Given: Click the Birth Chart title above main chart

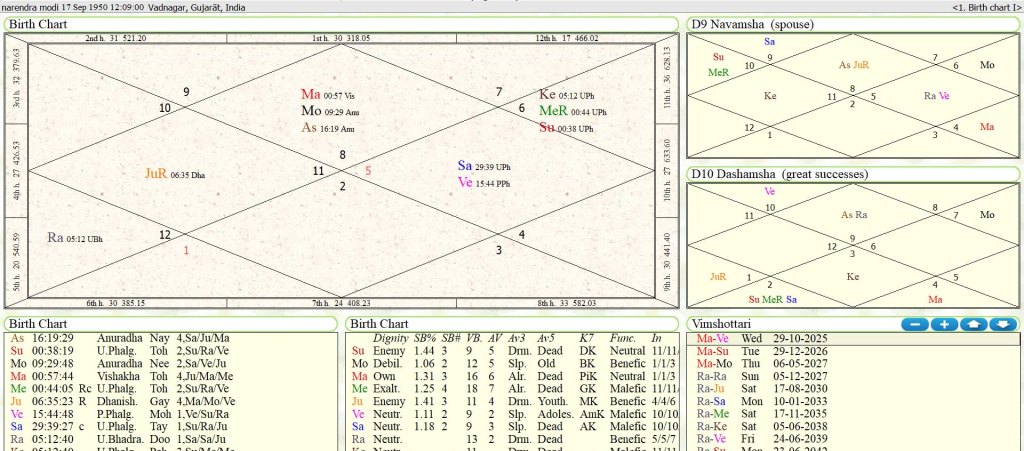Looking at the screenshot, I should [39, 24].
